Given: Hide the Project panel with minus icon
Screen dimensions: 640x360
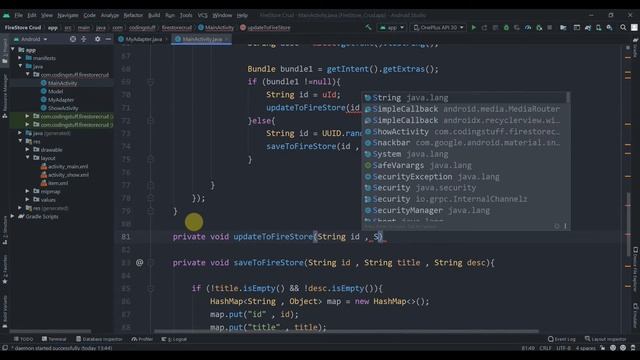Looking at the screenshot, I should [x=108, y=39].
